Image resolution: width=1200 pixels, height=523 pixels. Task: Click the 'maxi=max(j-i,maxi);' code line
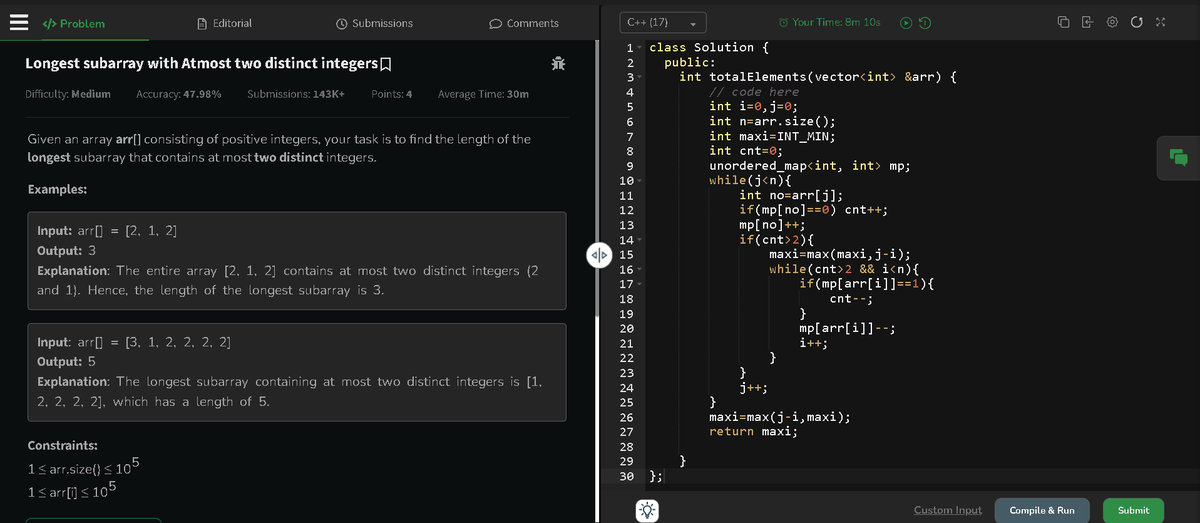pyautogui.click(x=779, y=417)
